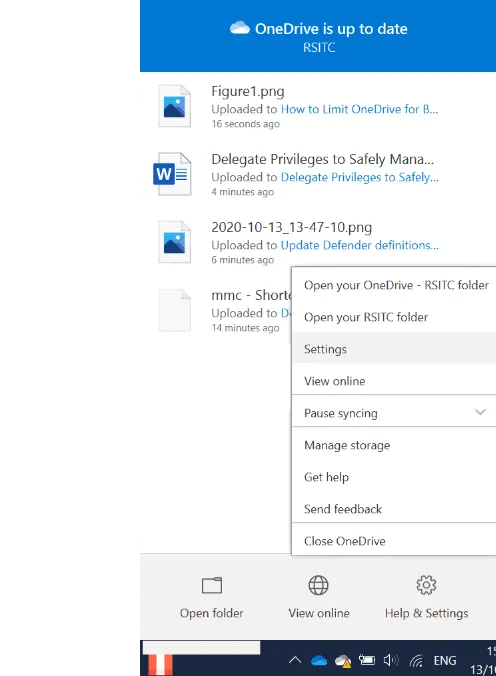Click the blank file icon for mmc - Shortcut
Image resolution: width=496 pixels, height=676 pixels.
tap(174, 310)
